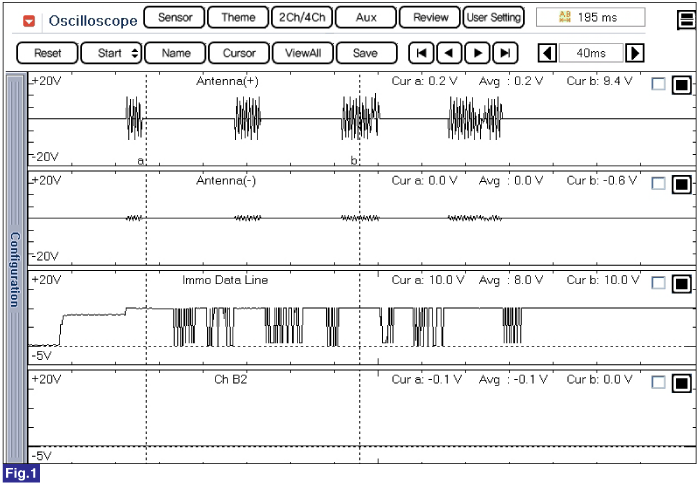Click the Ch B2 channel label
This screenshot has width=700, height=485.
click(x=230, y=380)
